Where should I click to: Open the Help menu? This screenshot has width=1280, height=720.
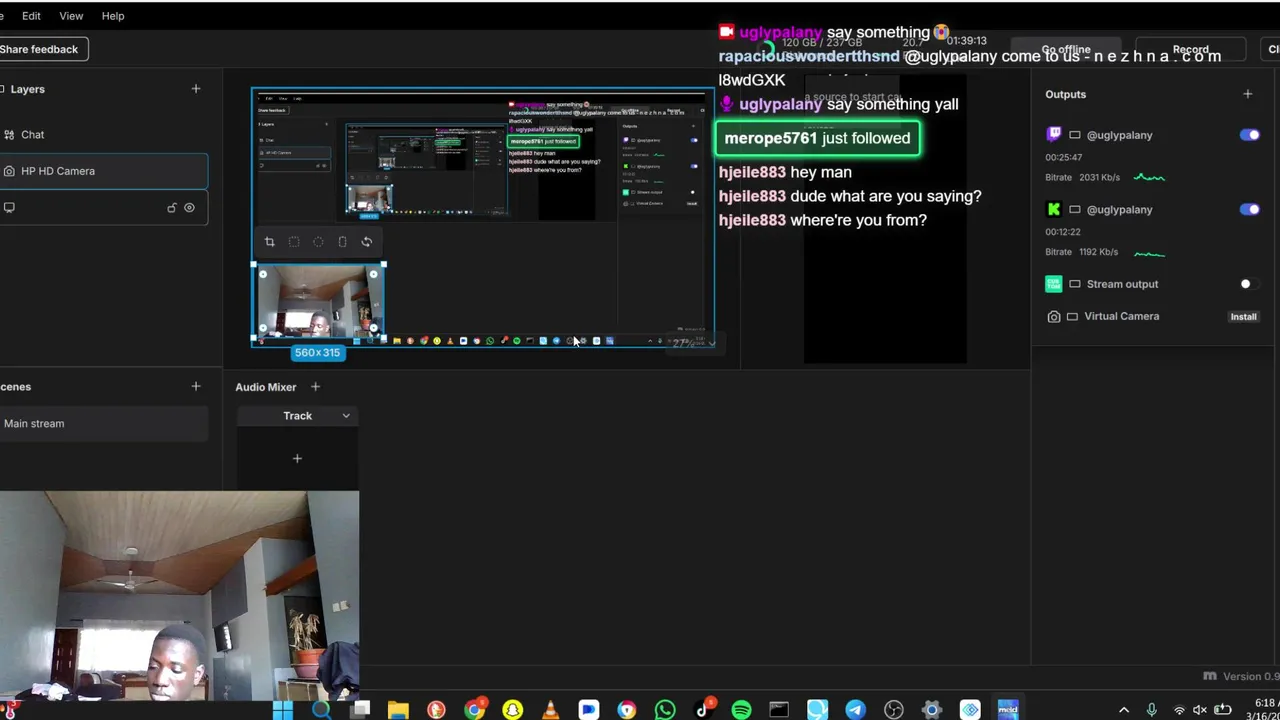[113, 16]
